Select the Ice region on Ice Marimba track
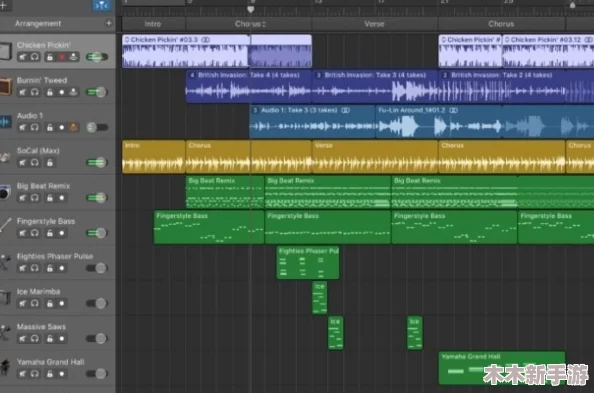 point(319,298)
